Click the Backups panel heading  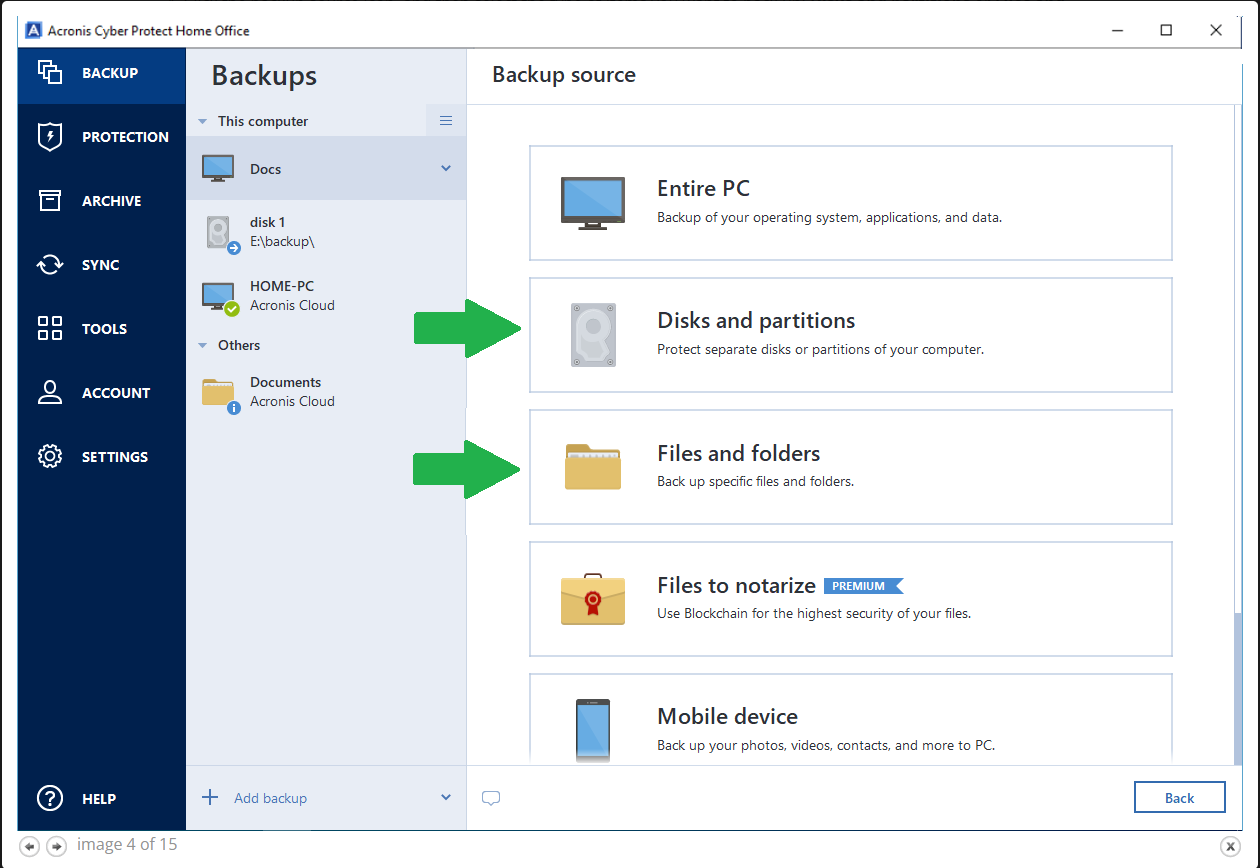tap(264, 76)
